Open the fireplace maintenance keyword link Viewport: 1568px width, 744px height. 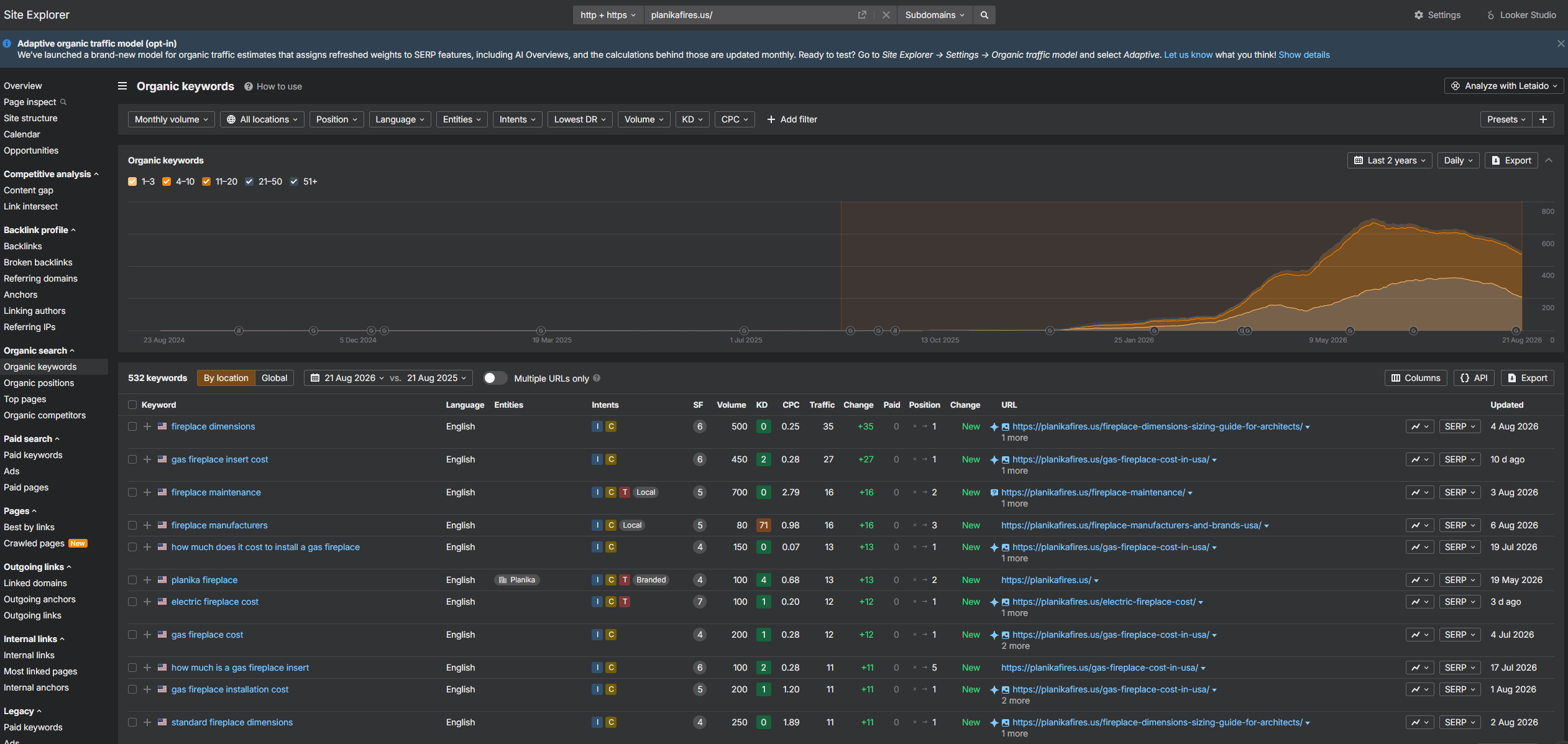click(x=216, y=492)
